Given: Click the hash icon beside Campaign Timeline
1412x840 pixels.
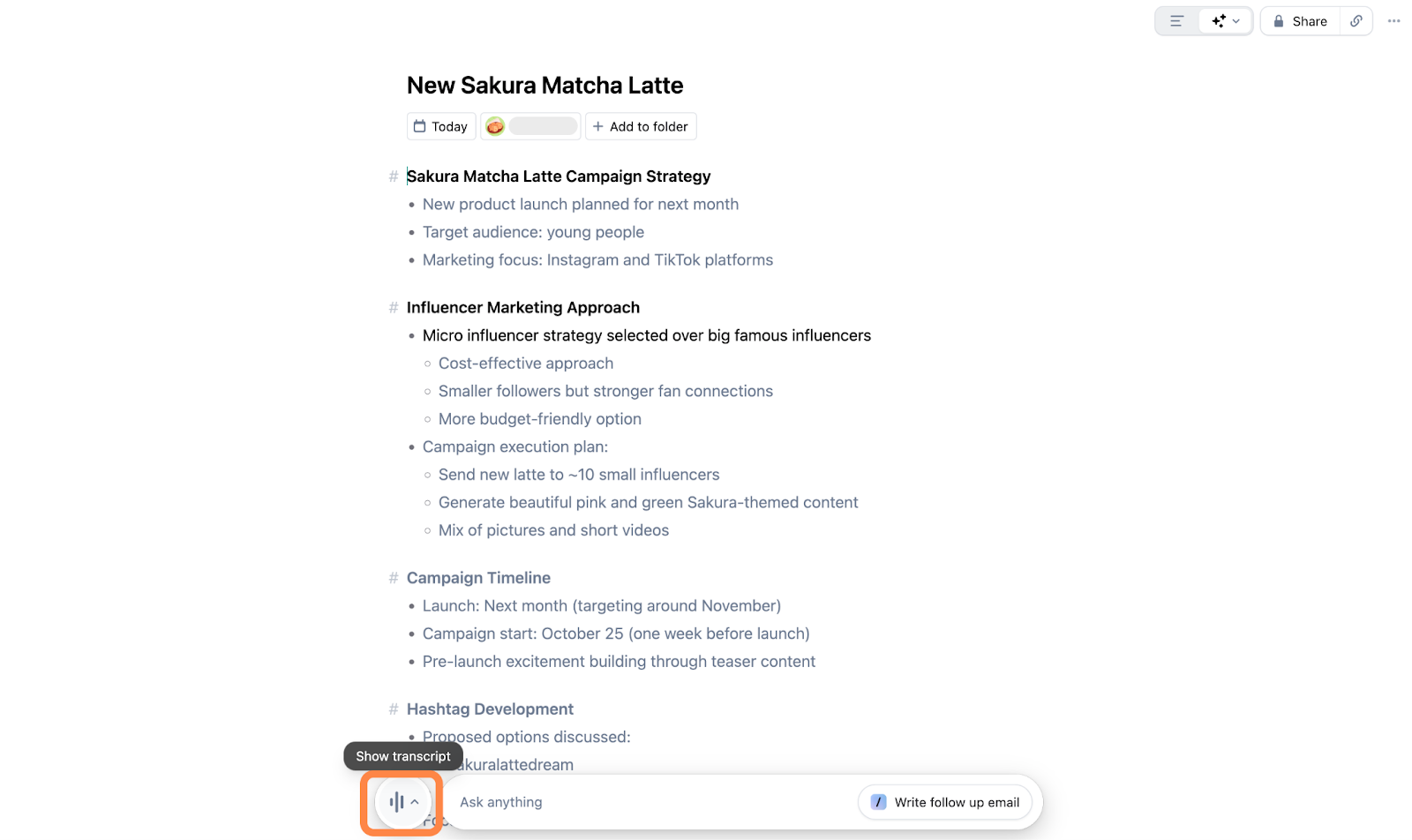Looking at the screenshot, I should tap(394, 578).
